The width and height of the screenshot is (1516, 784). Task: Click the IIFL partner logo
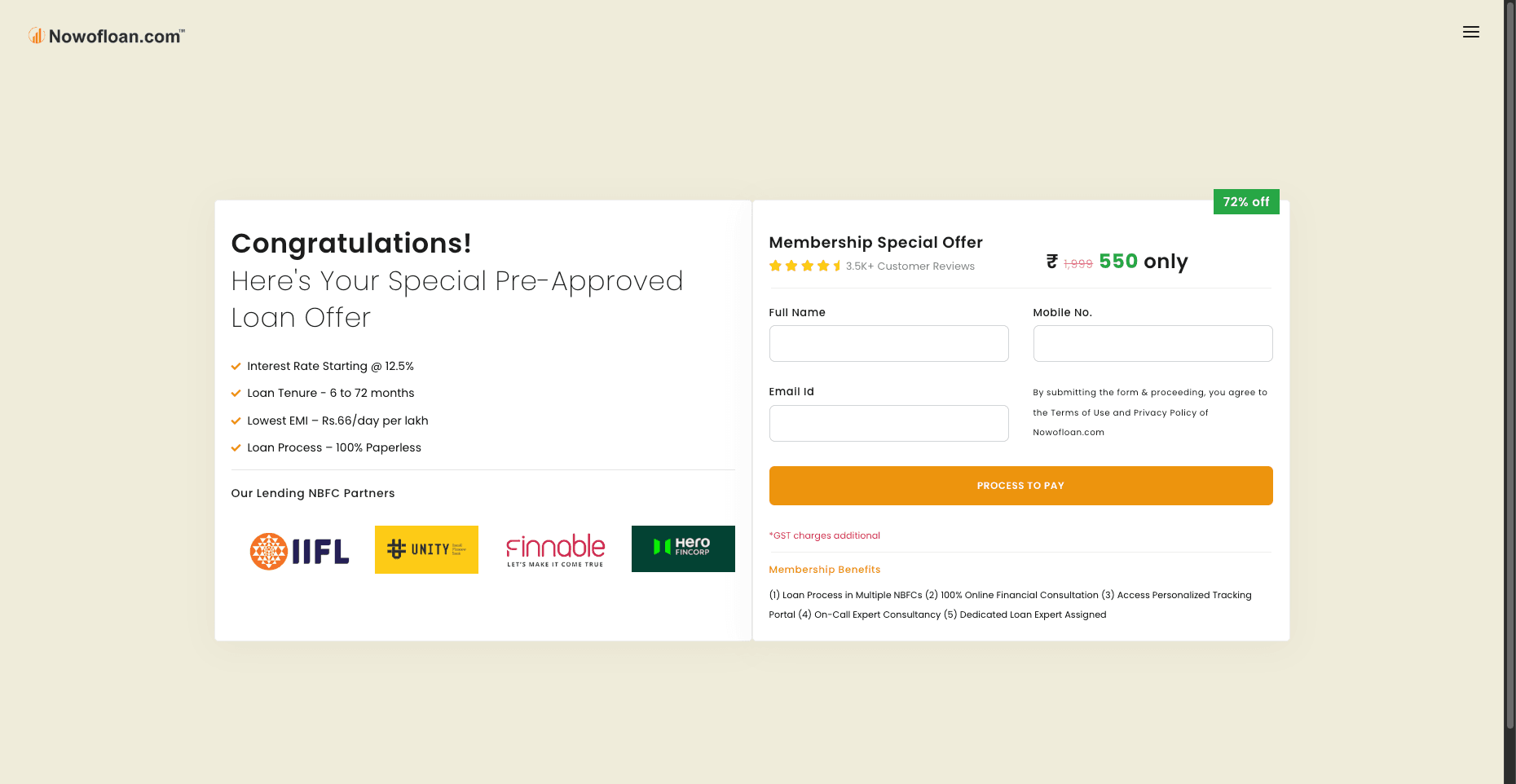click(299, 552)
